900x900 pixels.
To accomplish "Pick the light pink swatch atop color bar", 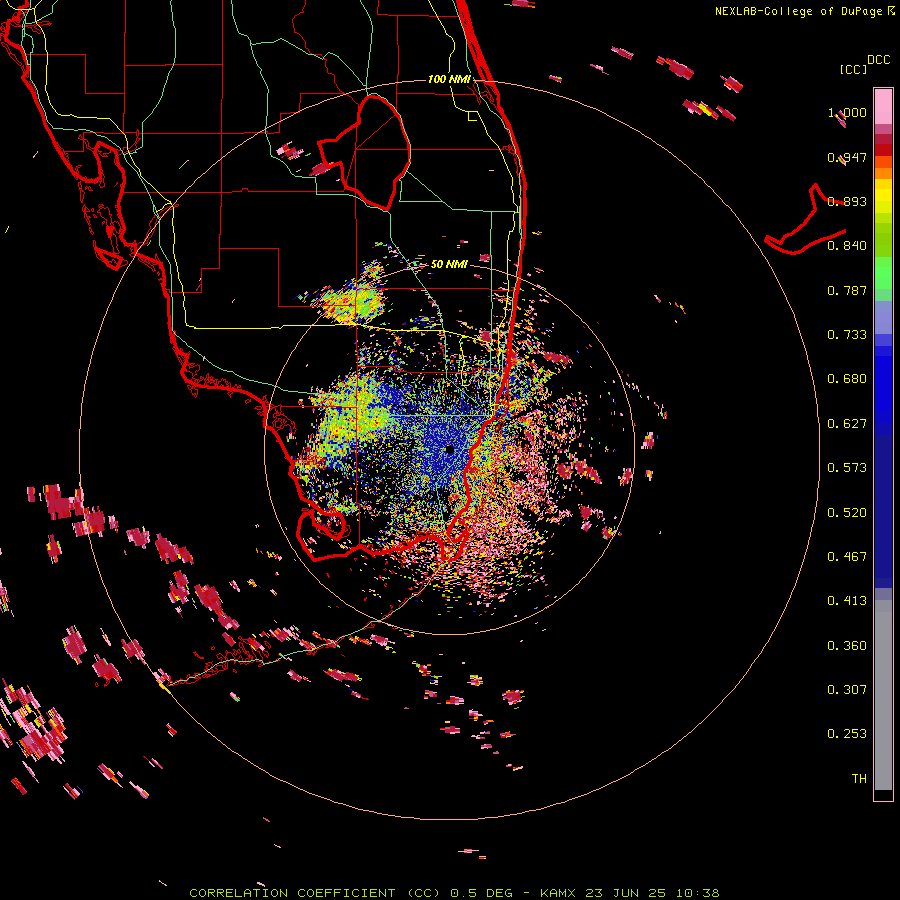I will pos(883,107).
